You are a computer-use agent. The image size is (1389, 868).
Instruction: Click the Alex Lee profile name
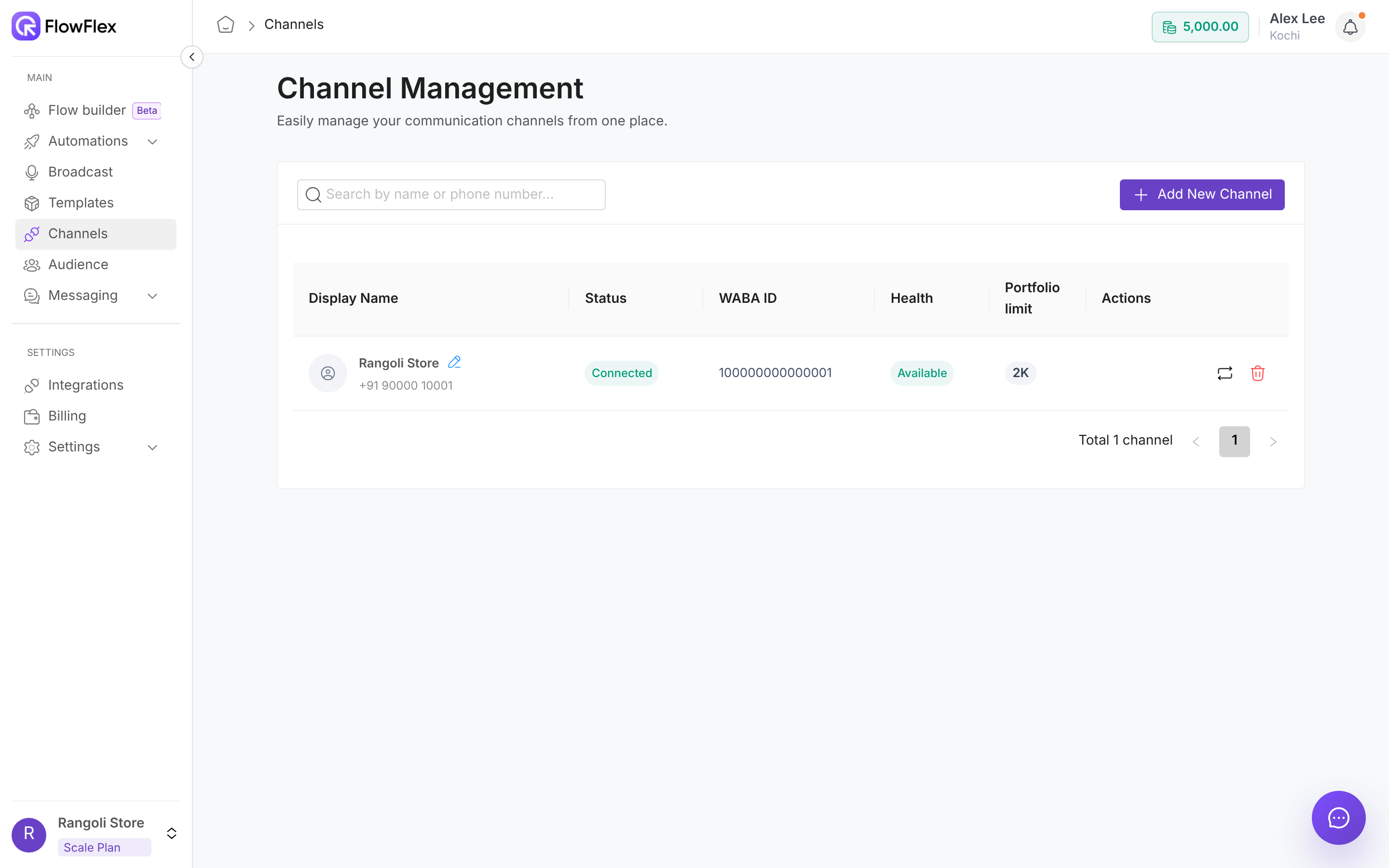1297,18
